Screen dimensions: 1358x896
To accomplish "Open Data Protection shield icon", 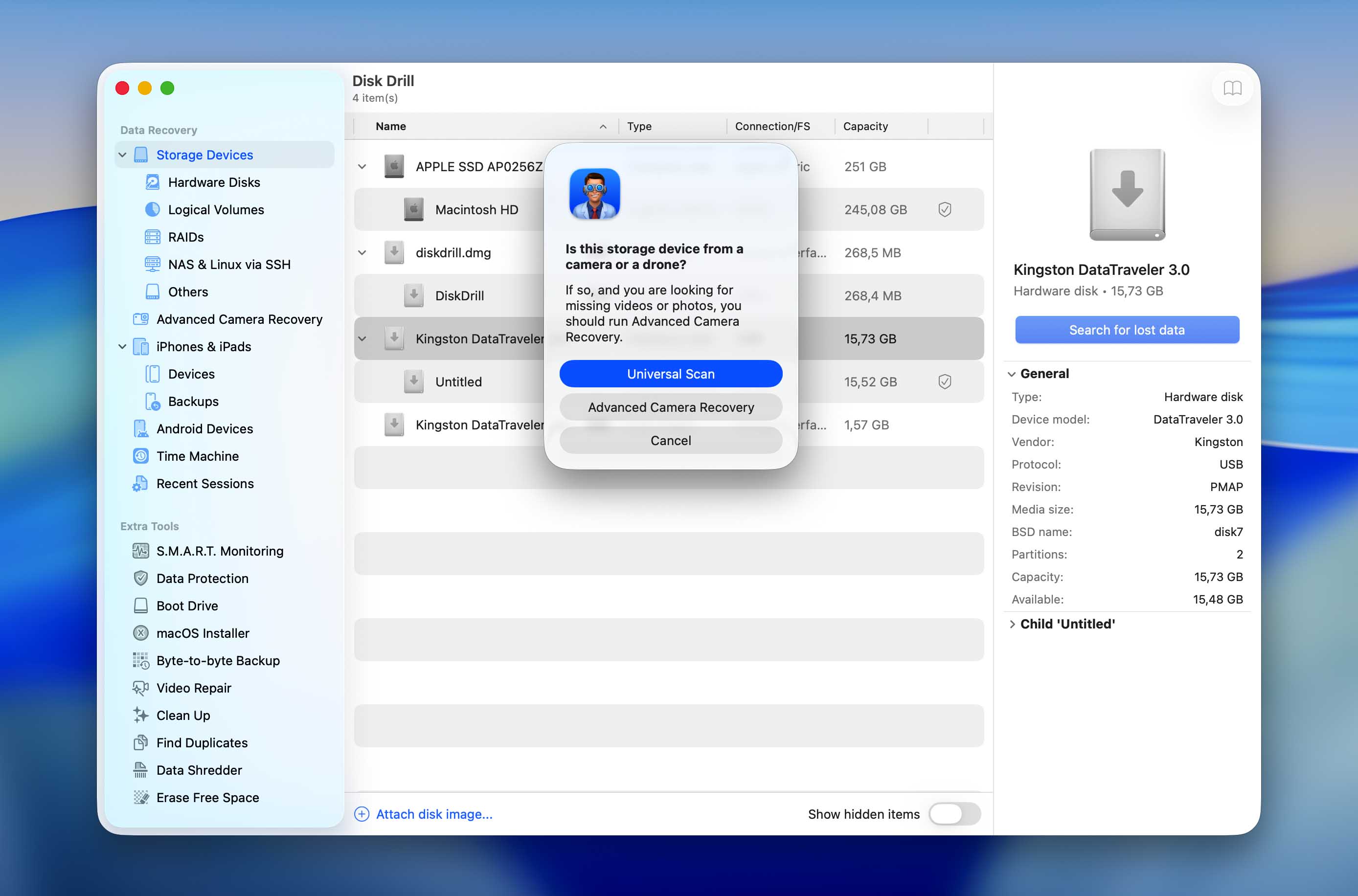I will [140, 579].
